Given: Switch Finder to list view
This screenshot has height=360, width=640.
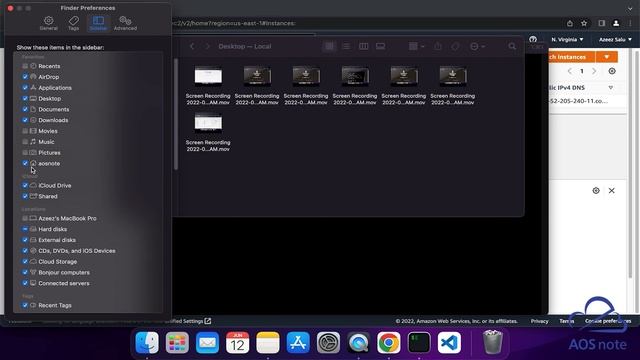Looking at the screenshot, I should pos(346,47).
